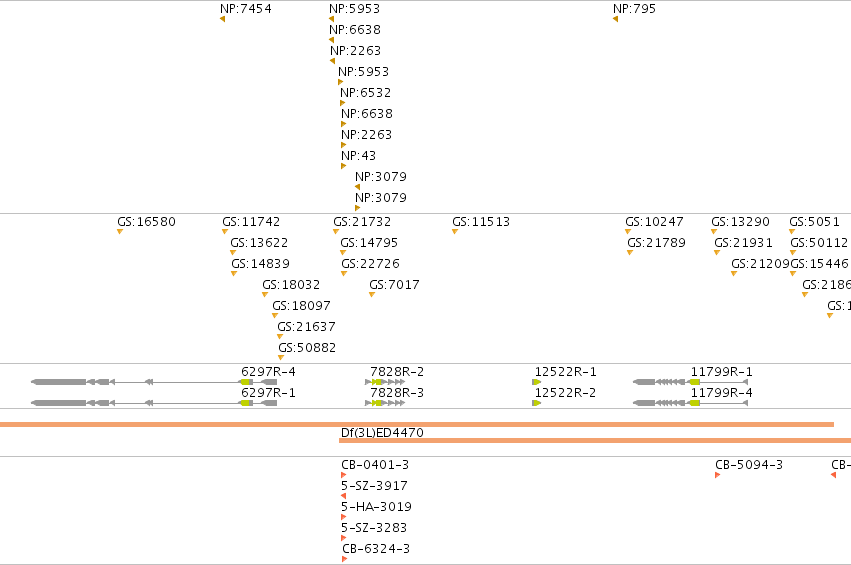Open the GS:5051 feature label
Viewport: 851px width, 565px height.
point(814,221)
